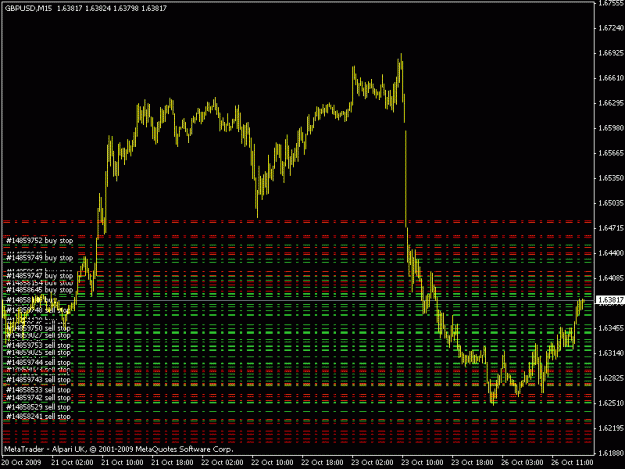
Task: Select the #14859743 sell stop order label
Action: coord(38,380)
